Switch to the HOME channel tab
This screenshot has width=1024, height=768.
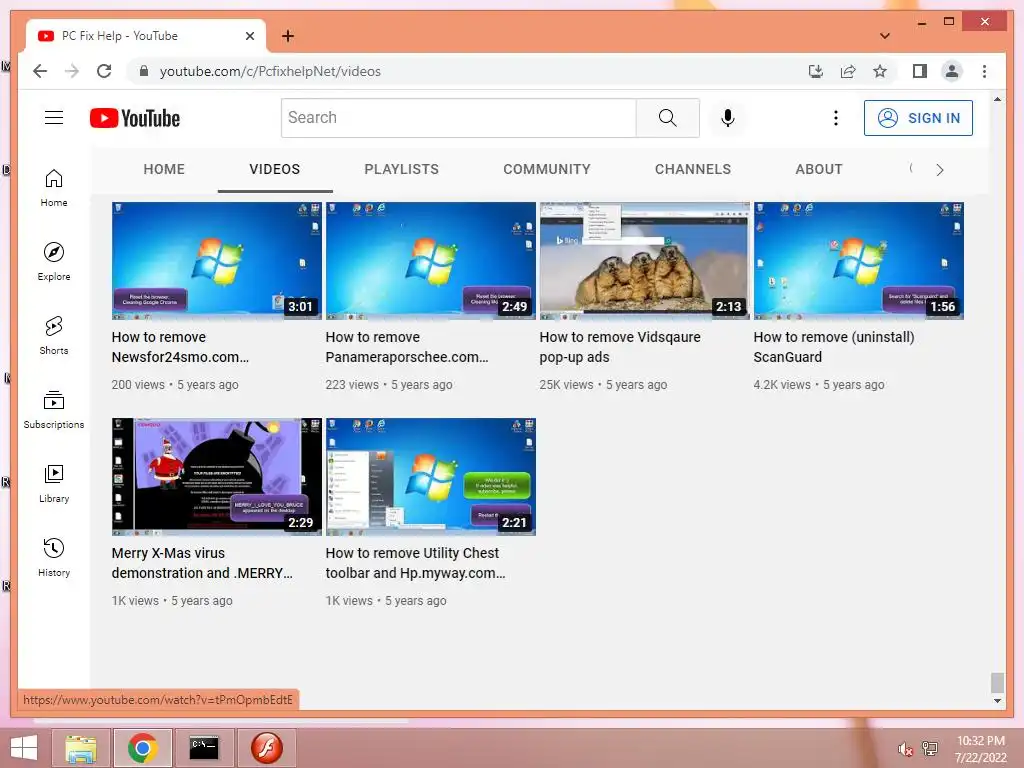click(x=164, y=169)
